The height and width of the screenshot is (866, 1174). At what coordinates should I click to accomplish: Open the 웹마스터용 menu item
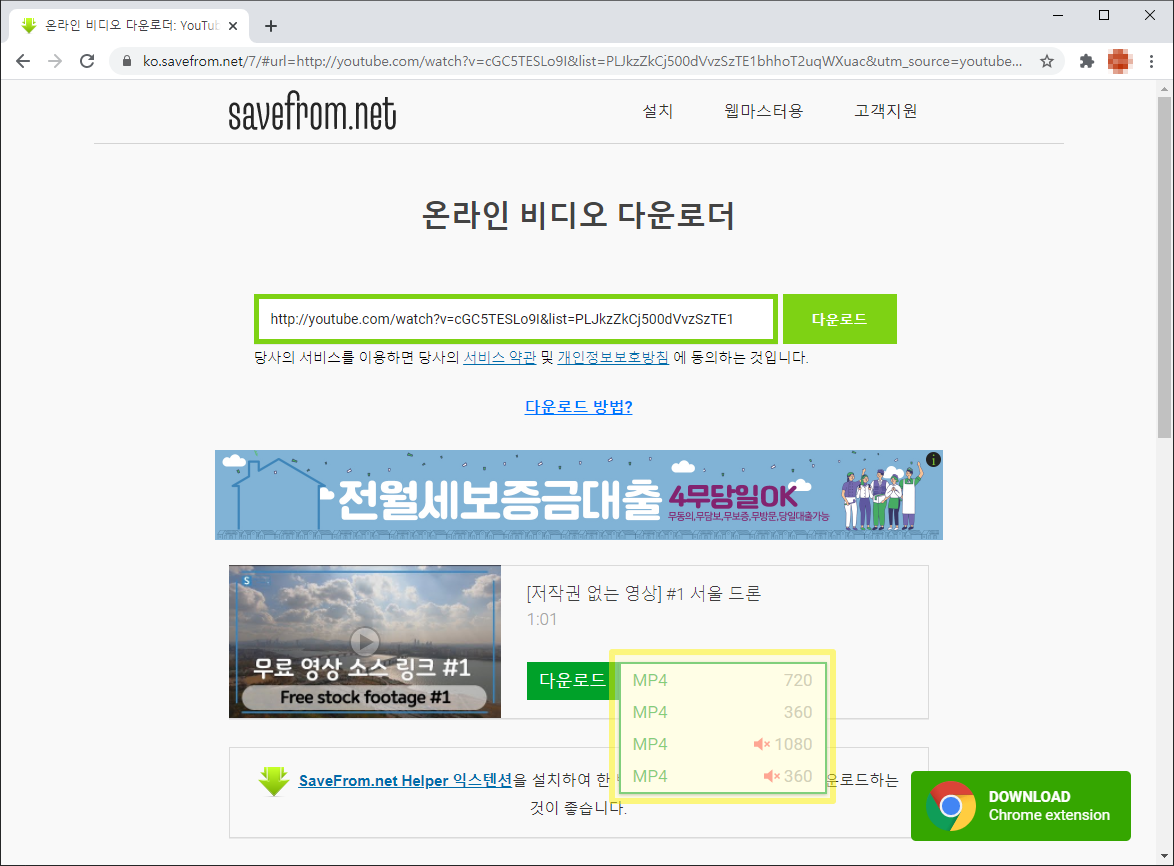pos(763,111)
